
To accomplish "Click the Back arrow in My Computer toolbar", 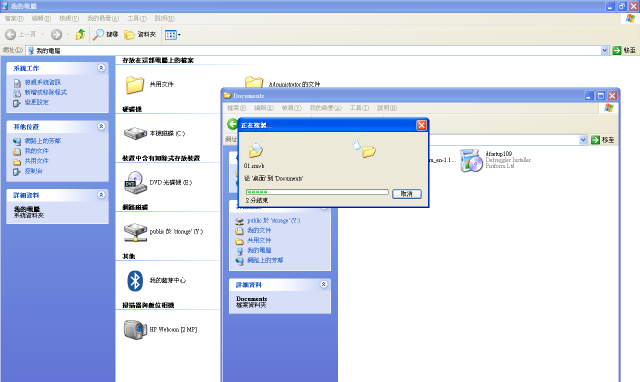I will (11, 35).
